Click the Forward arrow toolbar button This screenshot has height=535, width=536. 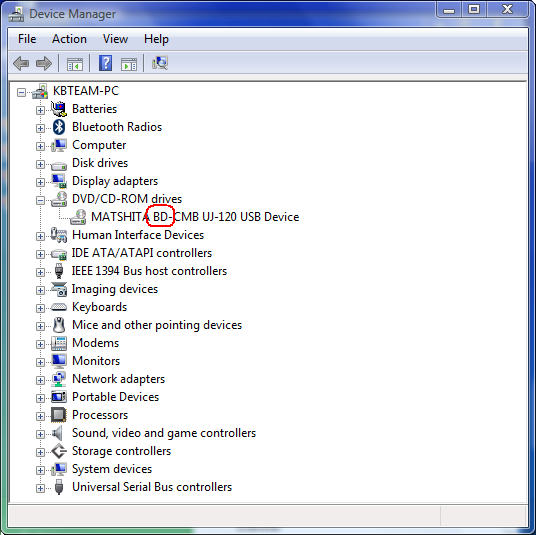click(x=44, y=63)
